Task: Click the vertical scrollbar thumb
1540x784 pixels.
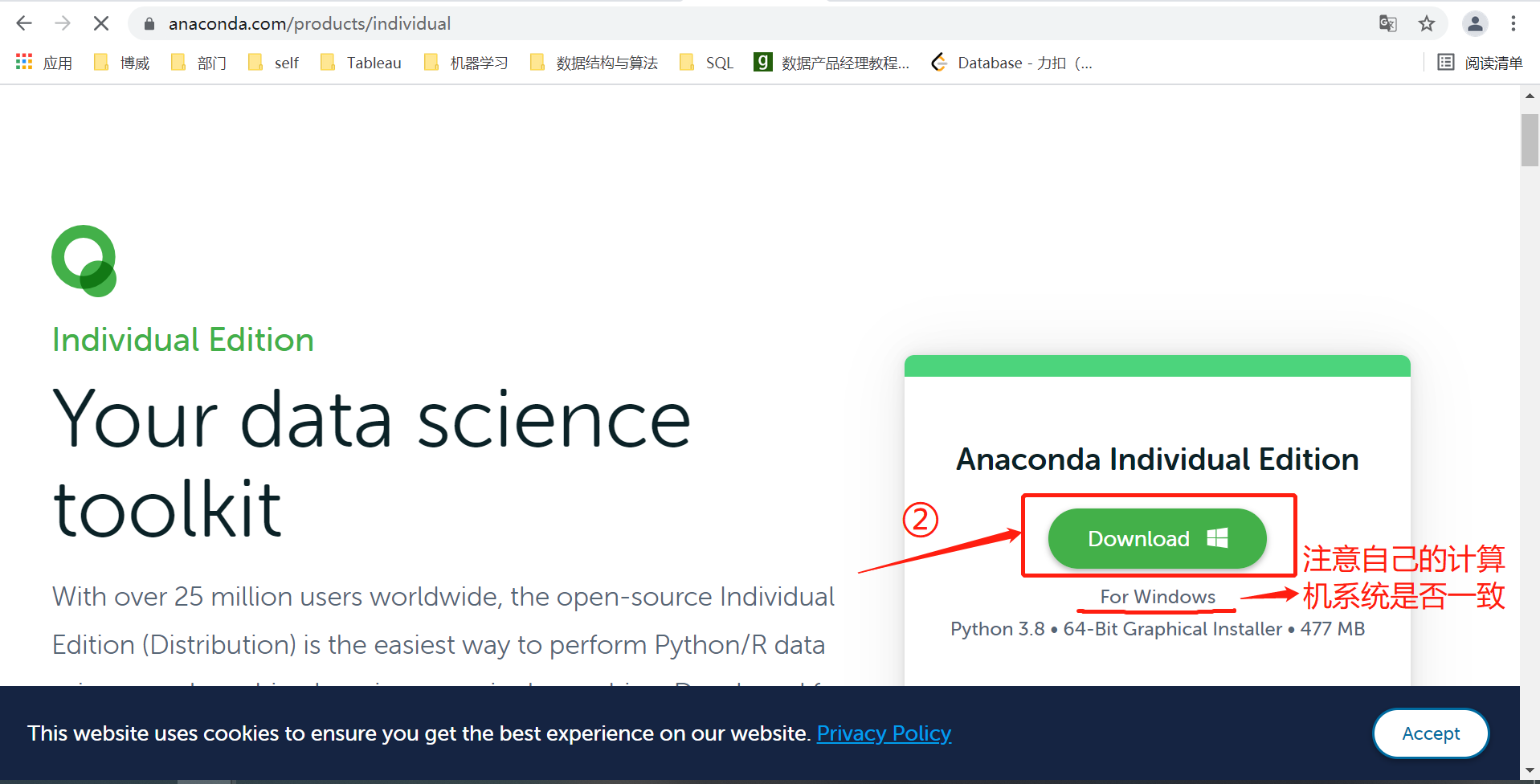Action: pos(1530,140)
